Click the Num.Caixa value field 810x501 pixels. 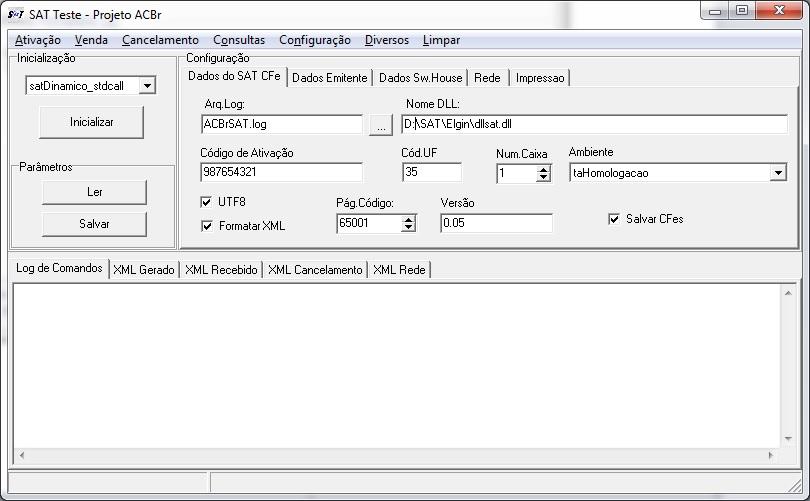[516, 173]
